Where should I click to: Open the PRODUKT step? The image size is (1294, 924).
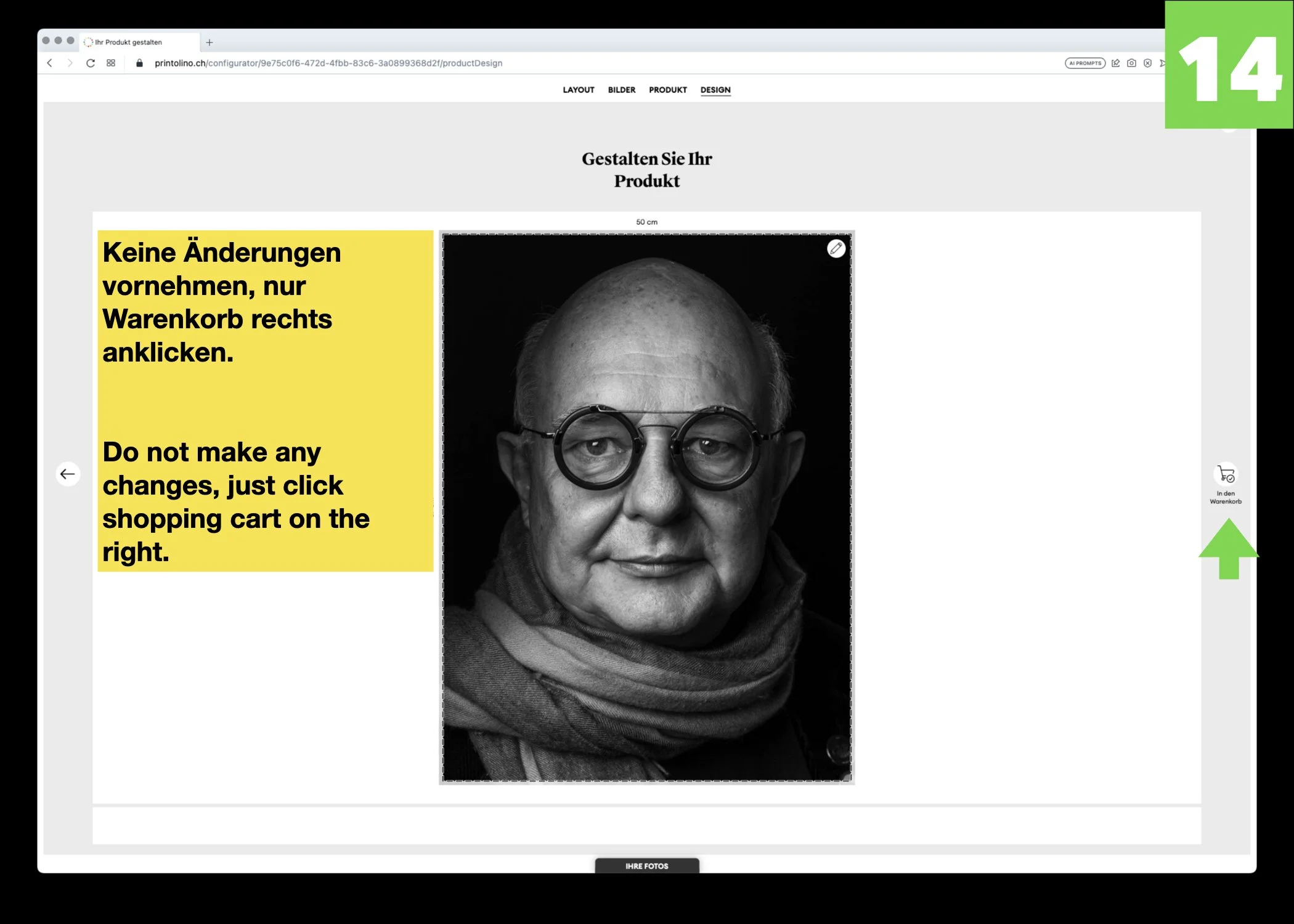coord(667,90)
